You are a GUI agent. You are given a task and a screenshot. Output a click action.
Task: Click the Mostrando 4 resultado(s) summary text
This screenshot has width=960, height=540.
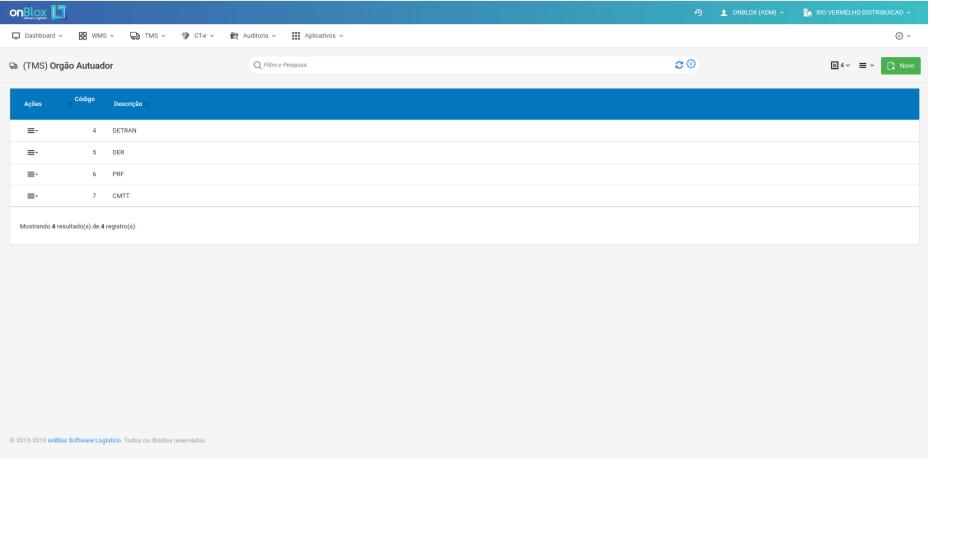point(77,227)
